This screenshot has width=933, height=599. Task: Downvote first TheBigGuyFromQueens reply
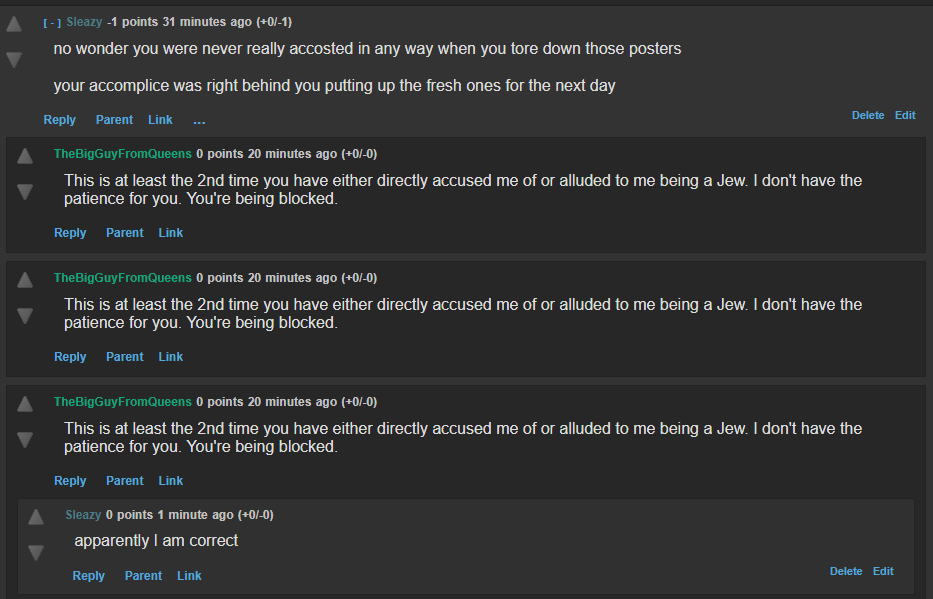point(25,191)
